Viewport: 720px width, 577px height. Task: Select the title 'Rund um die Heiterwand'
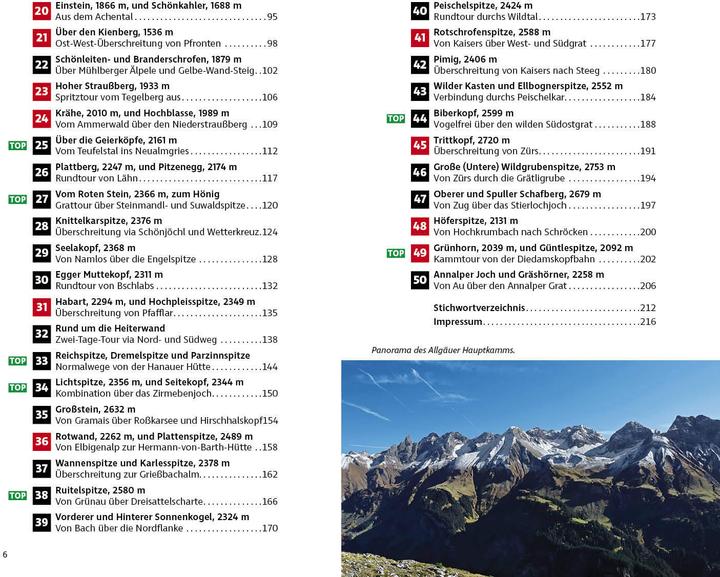(x=110, y=328)
